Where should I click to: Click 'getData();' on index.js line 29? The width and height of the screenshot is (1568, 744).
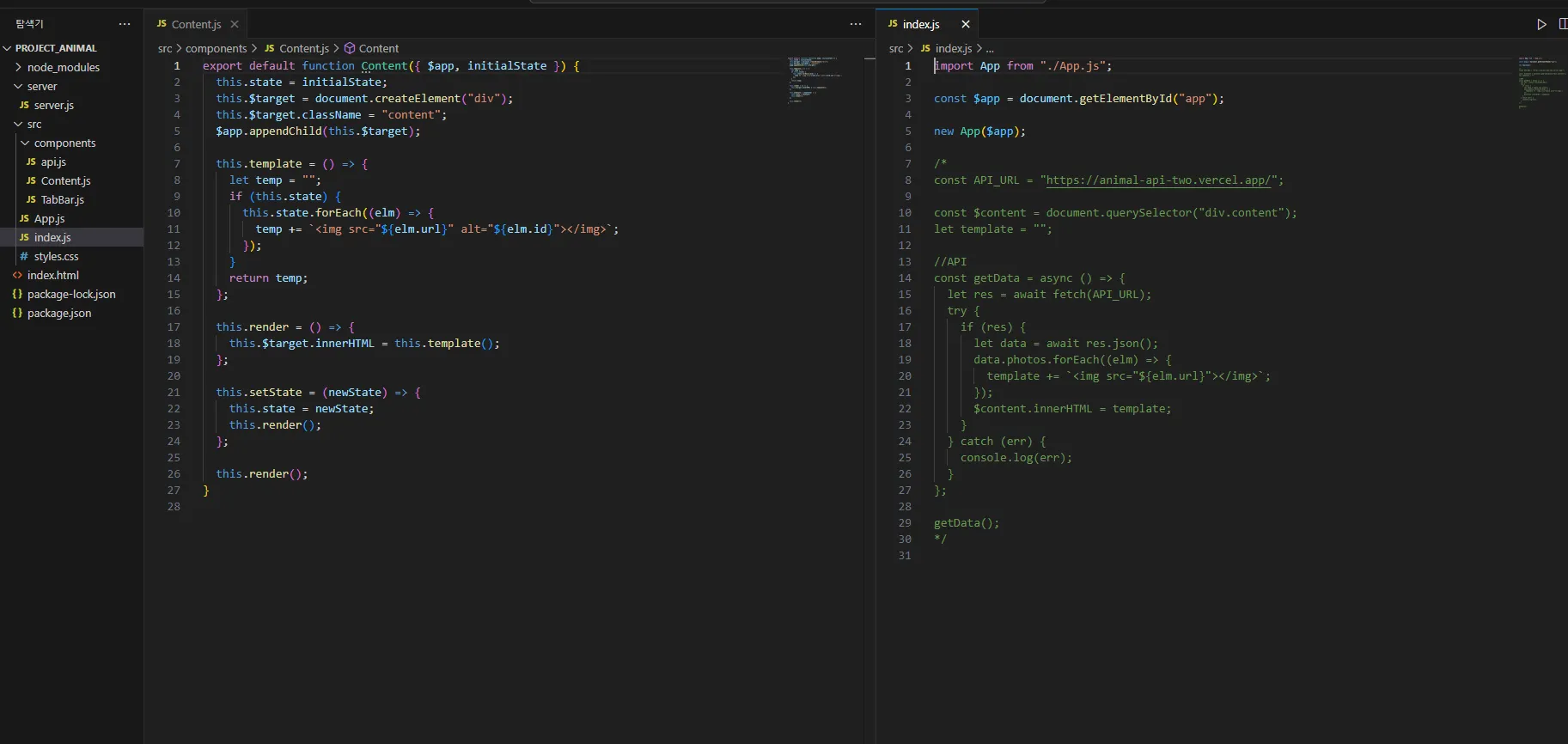coord(967,522)
